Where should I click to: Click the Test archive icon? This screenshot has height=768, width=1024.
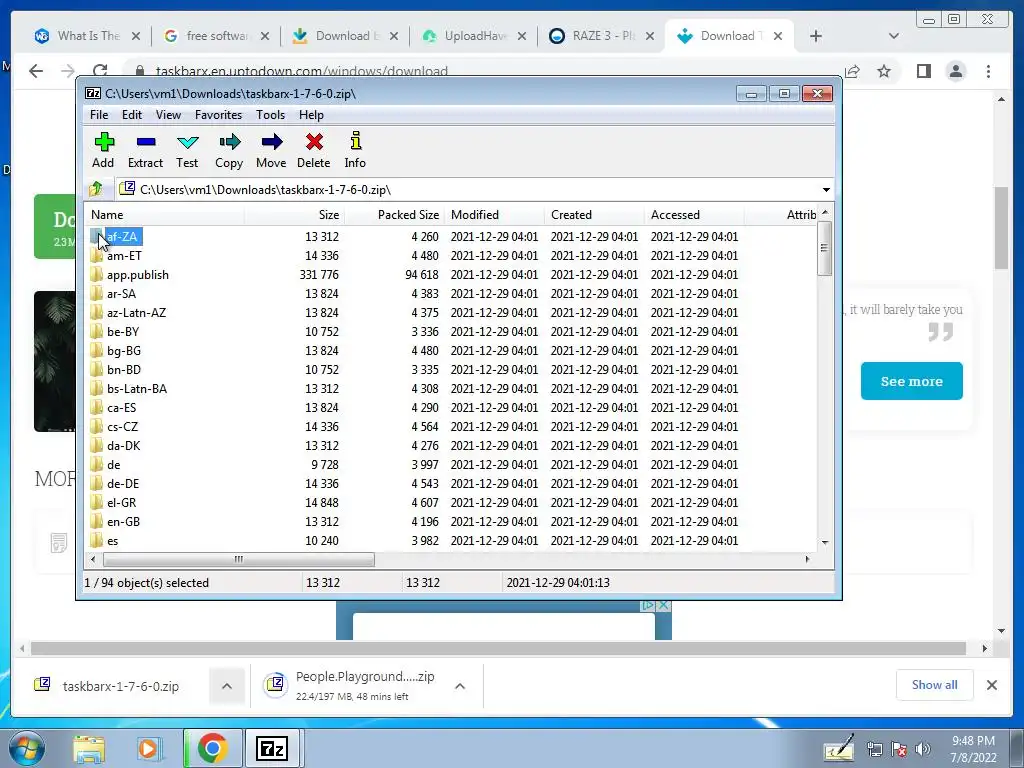pos(187,150)
